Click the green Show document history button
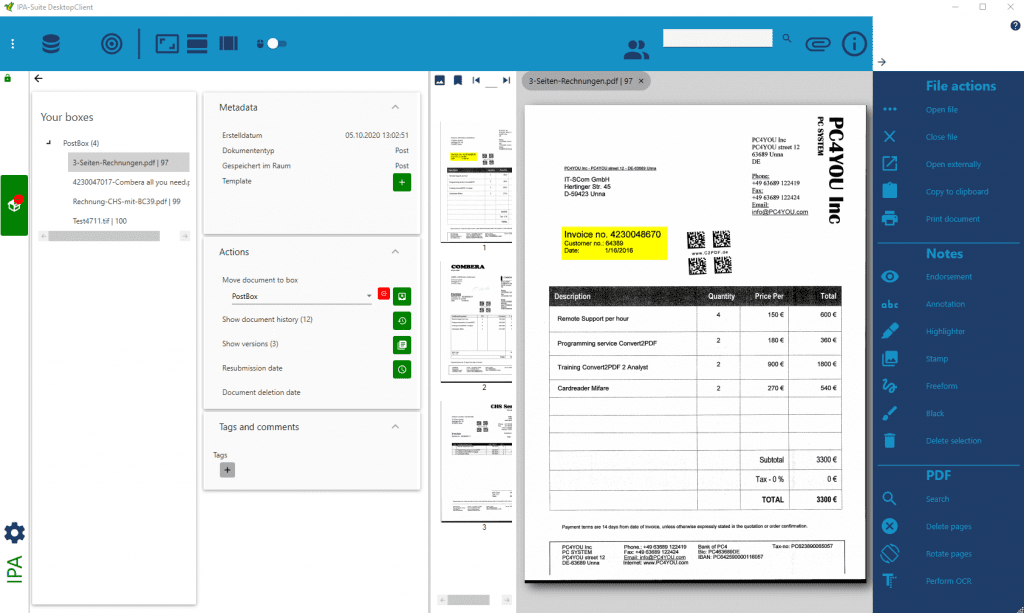This screenshot has width=1024, height=613. 401,320
